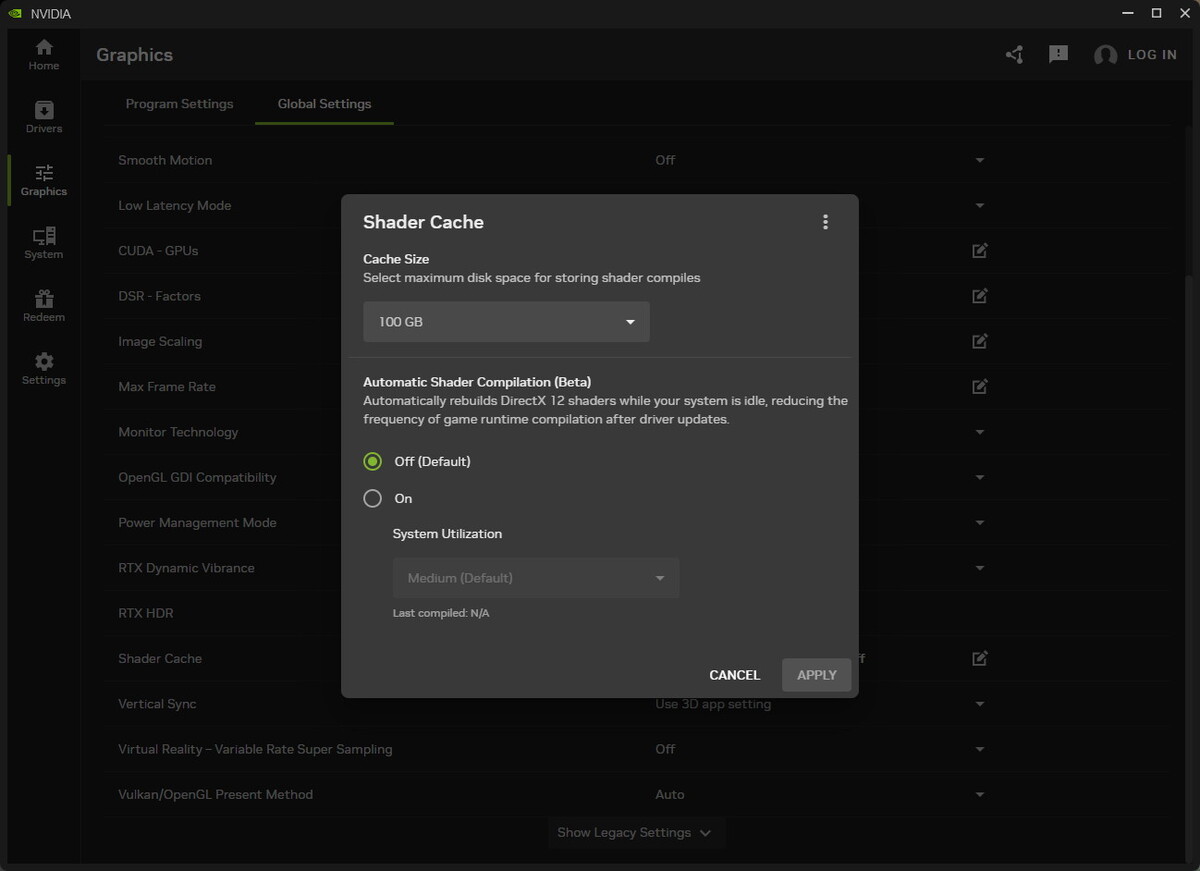Screen dimensions: 1200x871
Task: Turn On Automatic Shader Compilation
Action: (x=373, y=498)
